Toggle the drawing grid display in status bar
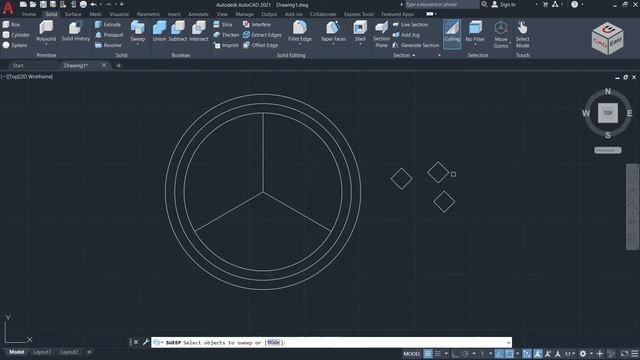The image size is (640, 360). (x=428, y=353)
